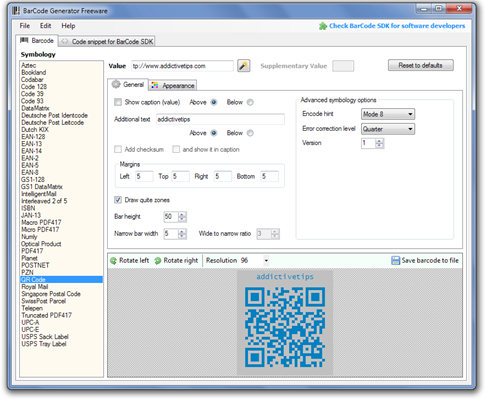The image size is (486, 400).
Task: Click the Supplementary Value field
Action: click(343, 66)
